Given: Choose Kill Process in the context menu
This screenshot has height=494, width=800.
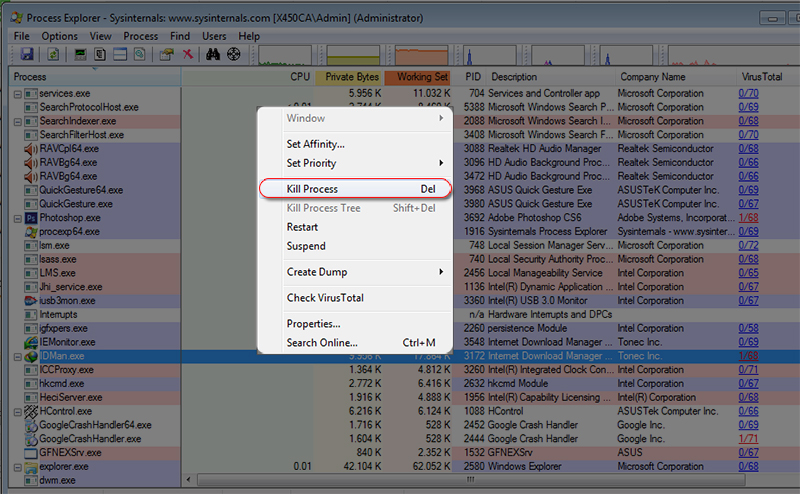Looking at the screenshot, I should coord(356,188).
